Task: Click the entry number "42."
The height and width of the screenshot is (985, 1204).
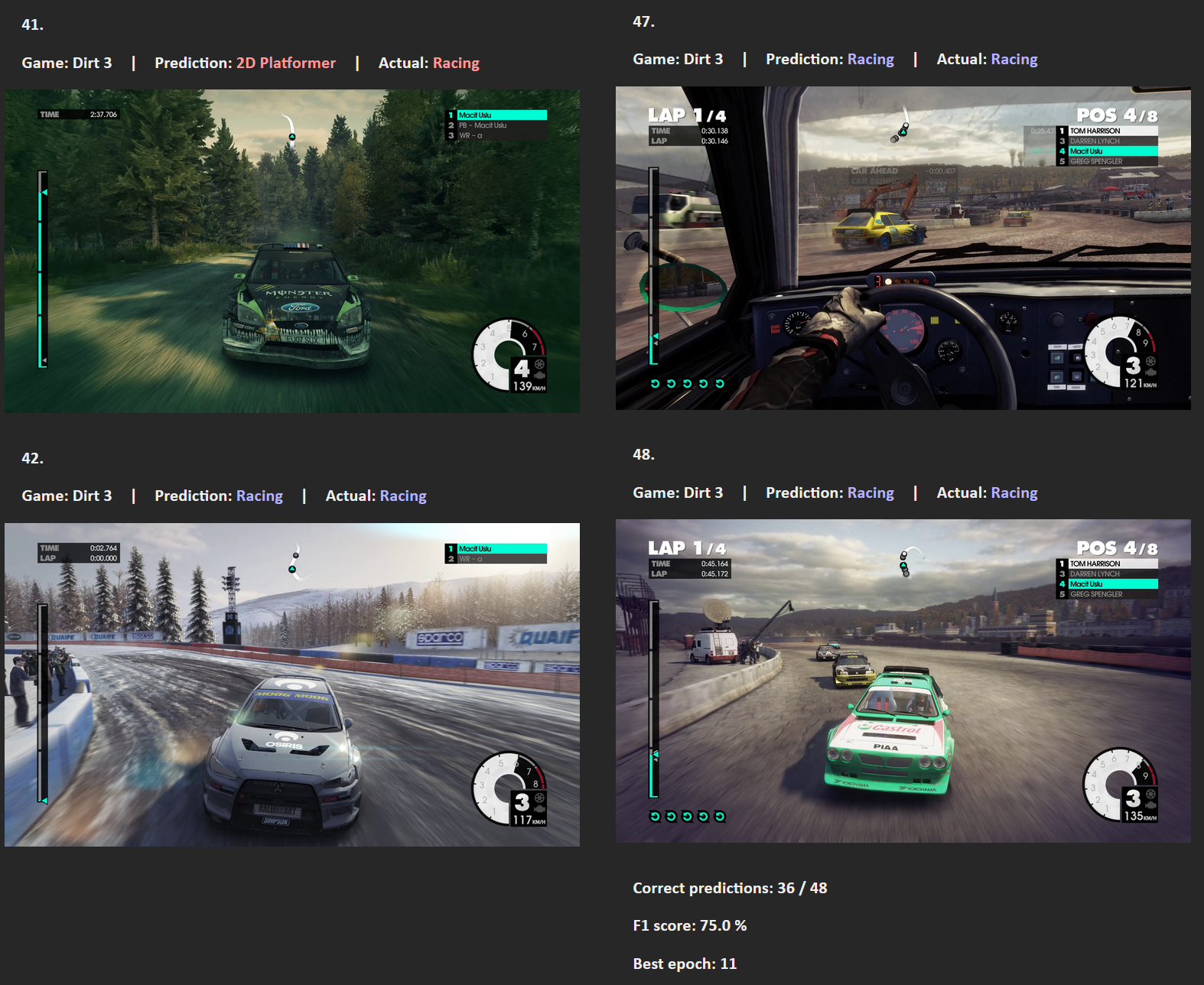Action: tap(32, 458)
